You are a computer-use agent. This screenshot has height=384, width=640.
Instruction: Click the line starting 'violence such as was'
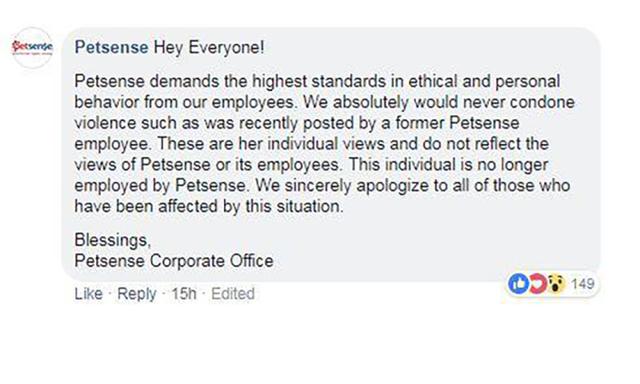tap(297, 123)
